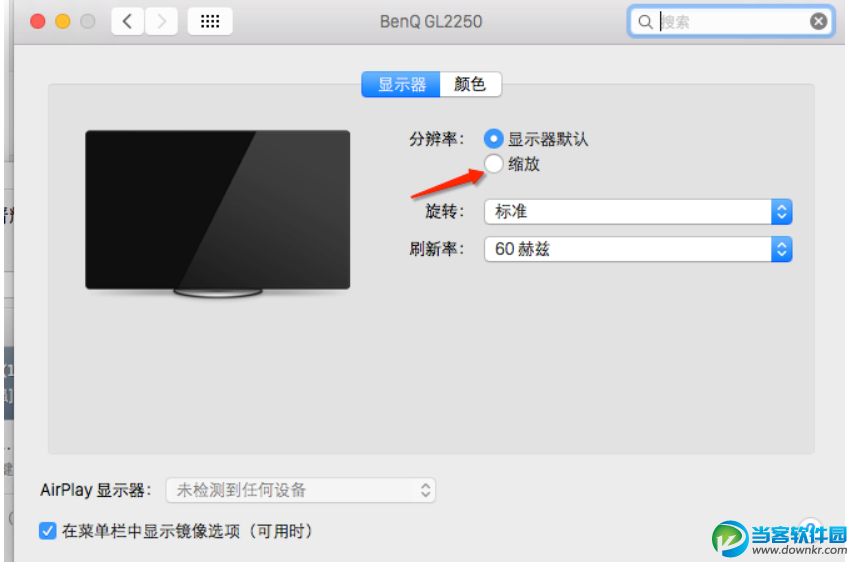Clear the search field with the X icon

818,22
